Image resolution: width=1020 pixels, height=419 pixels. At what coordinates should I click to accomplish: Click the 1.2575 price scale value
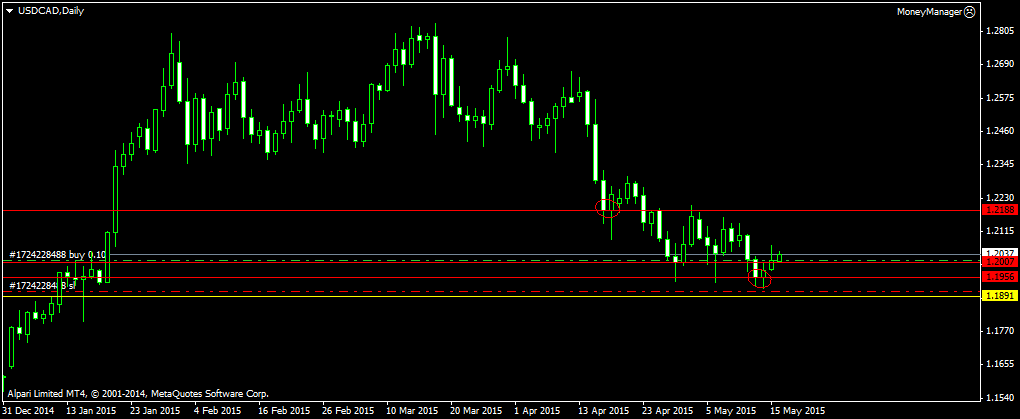tap(1000, 98)
